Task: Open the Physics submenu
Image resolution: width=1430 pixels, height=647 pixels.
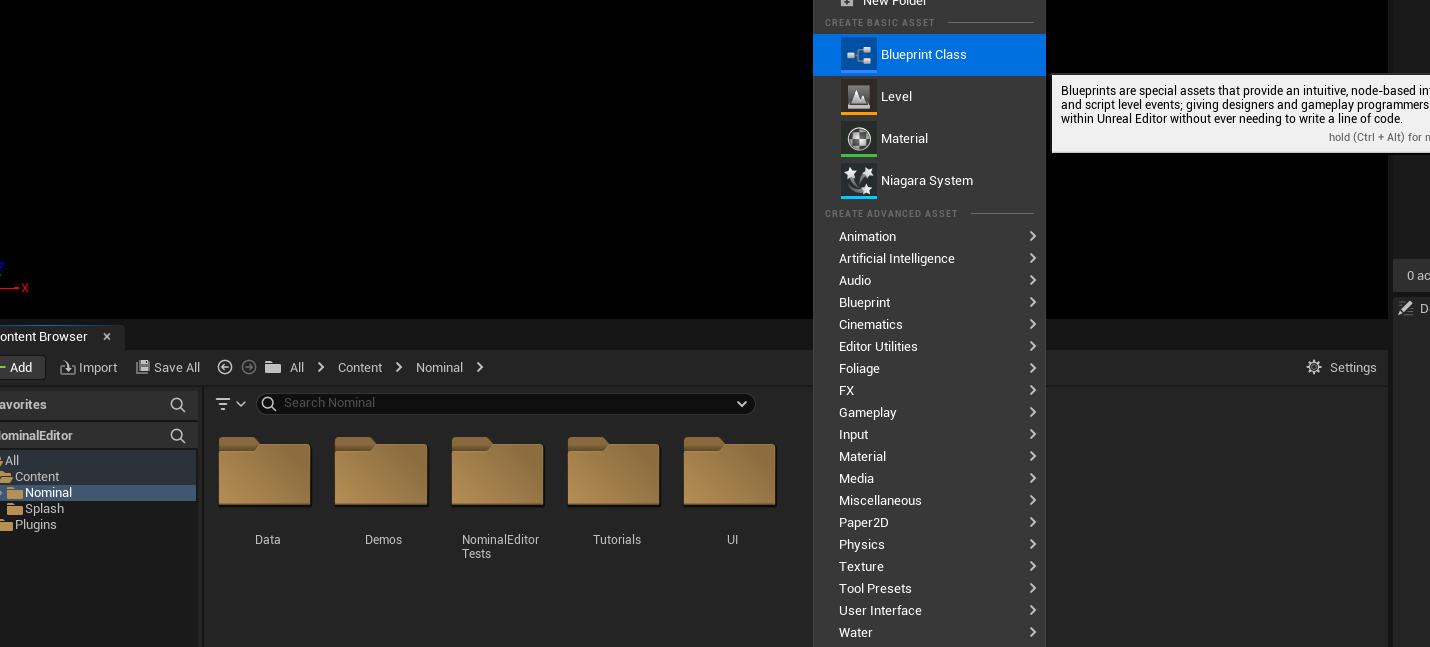Action: coord(929,545)
